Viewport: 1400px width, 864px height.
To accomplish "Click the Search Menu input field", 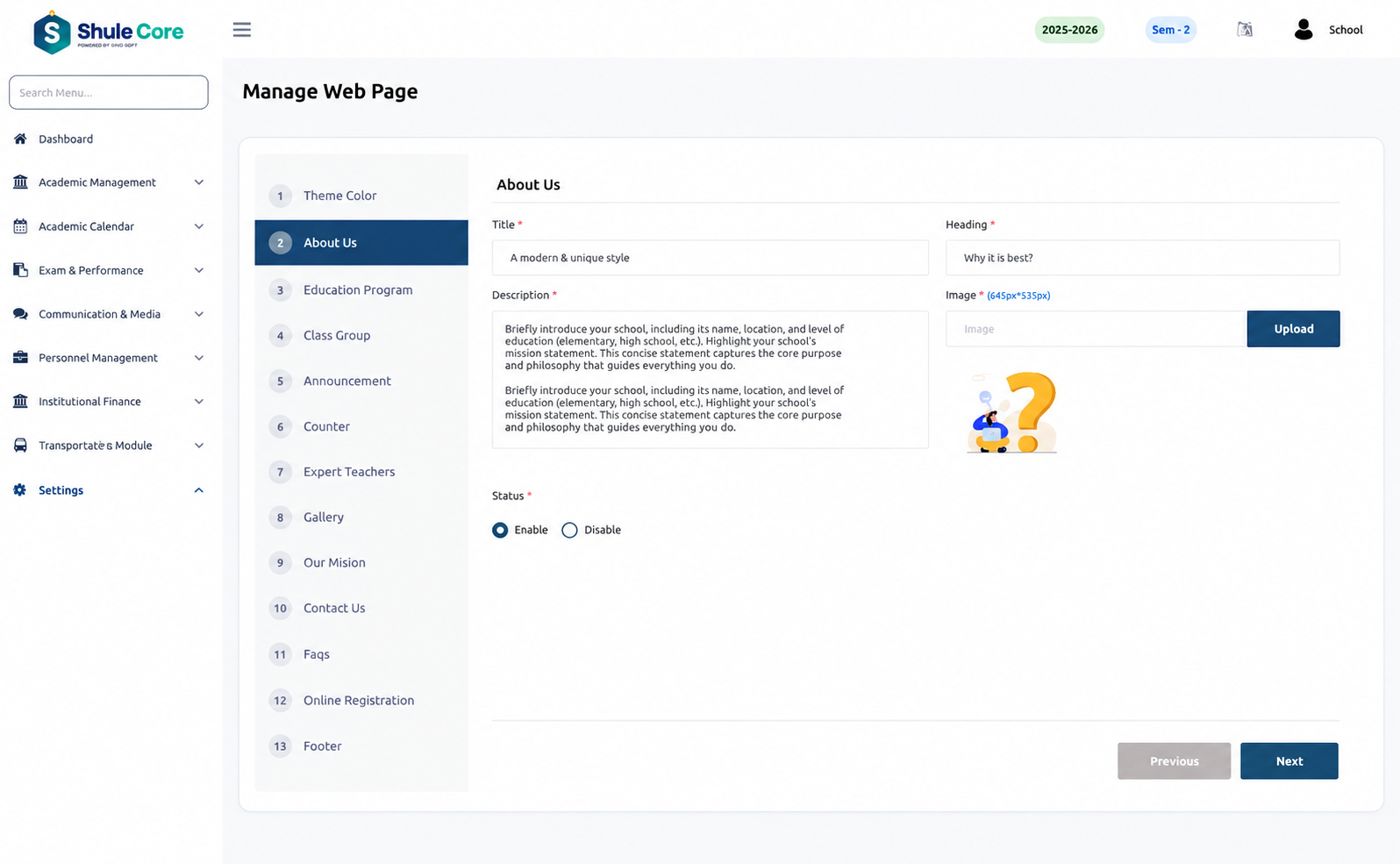I will (x=109, y=92).
